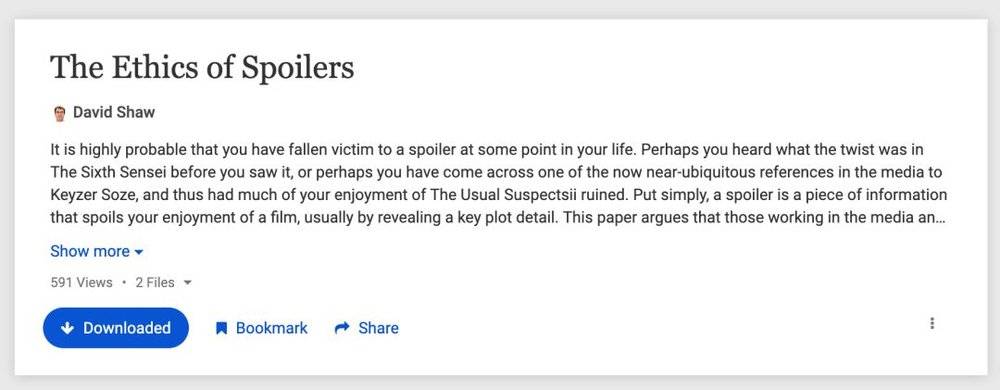Screen dimensions: 1000x390
Task: Click the truncated ellipsis ending the abstract
Action: tap(940, 218)
